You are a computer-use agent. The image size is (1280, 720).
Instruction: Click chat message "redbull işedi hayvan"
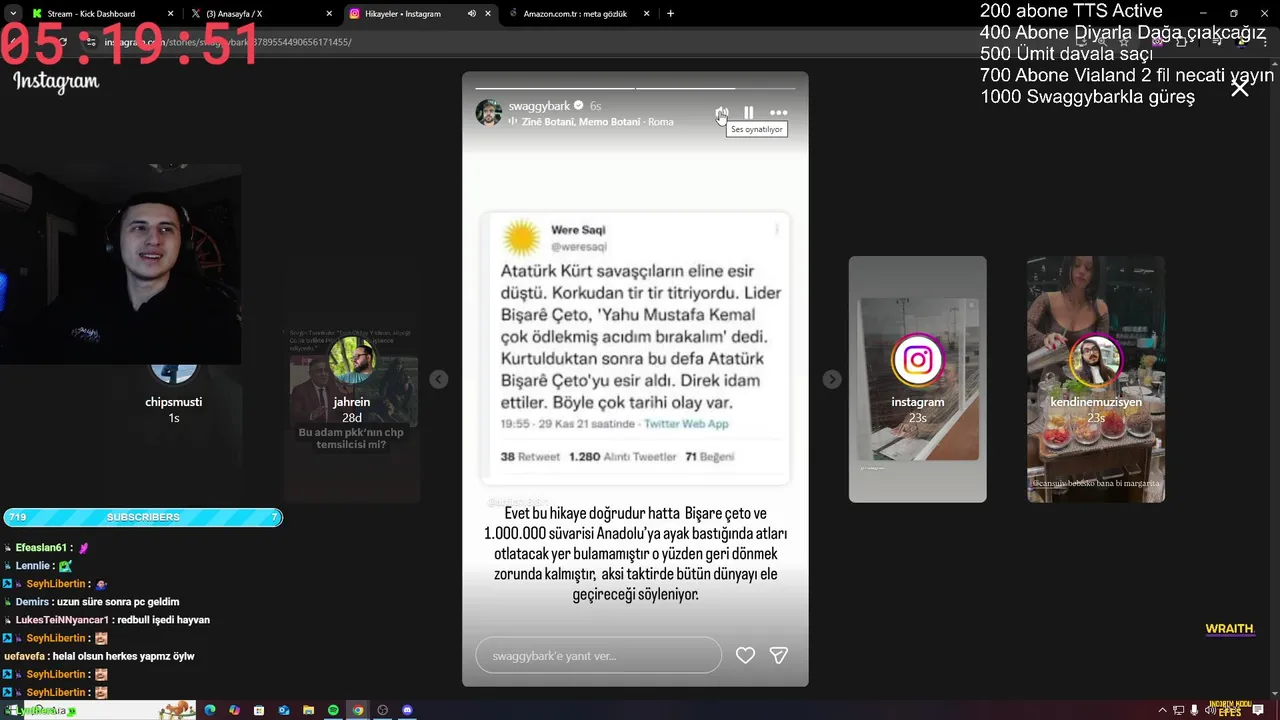point(165,620)
